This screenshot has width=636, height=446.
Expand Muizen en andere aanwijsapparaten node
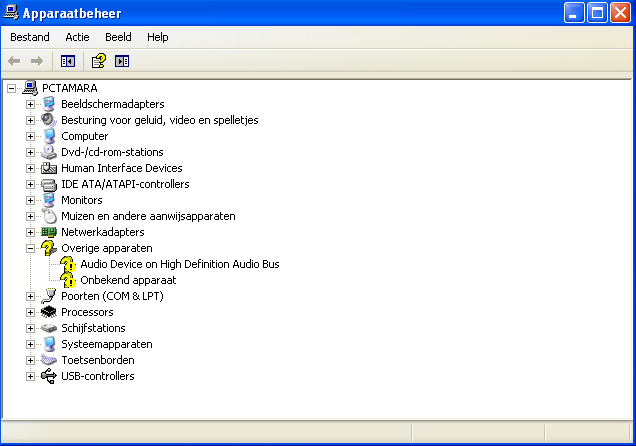coord(30,217)
